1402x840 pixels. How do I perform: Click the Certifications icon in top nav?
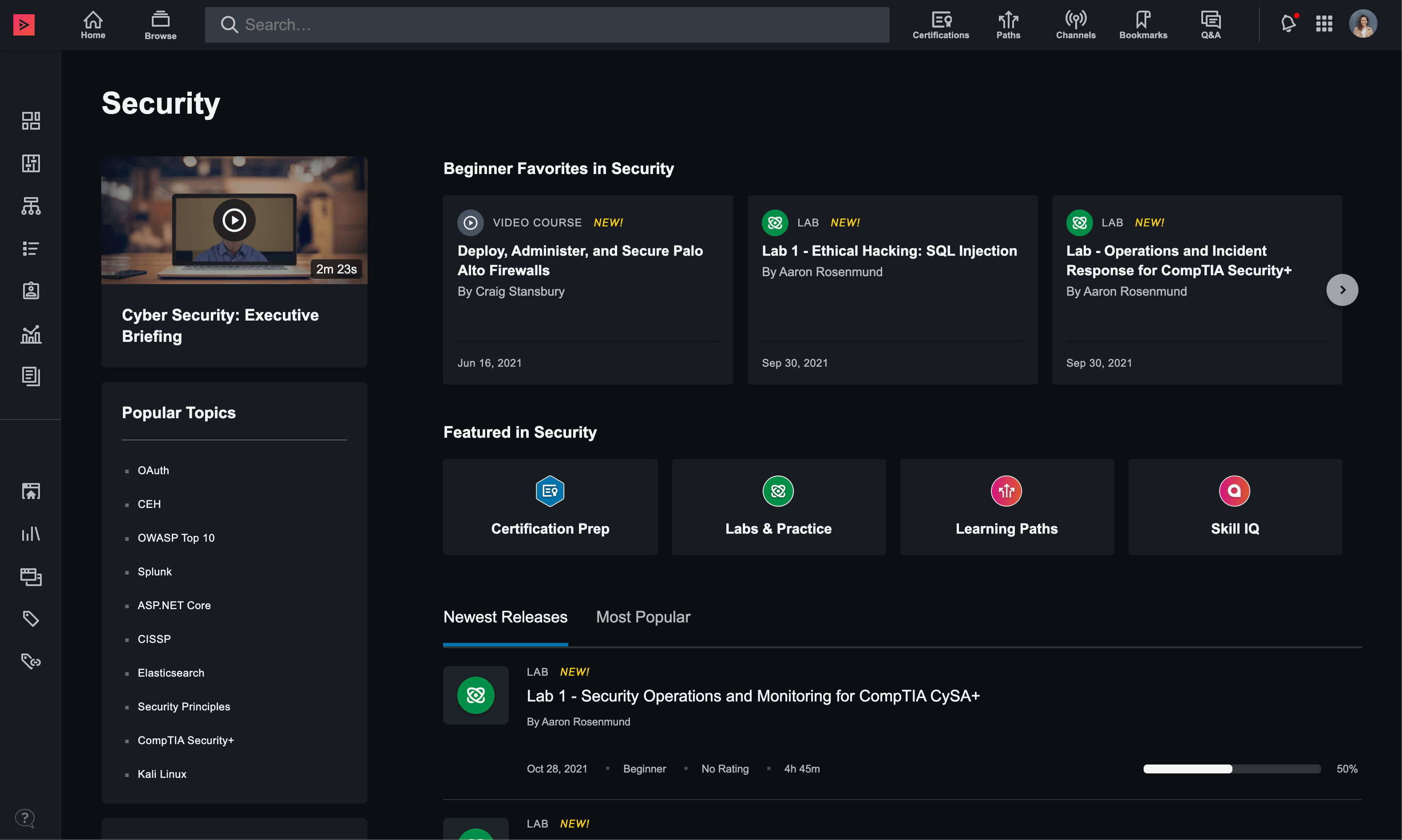click(x=940, y=25)
